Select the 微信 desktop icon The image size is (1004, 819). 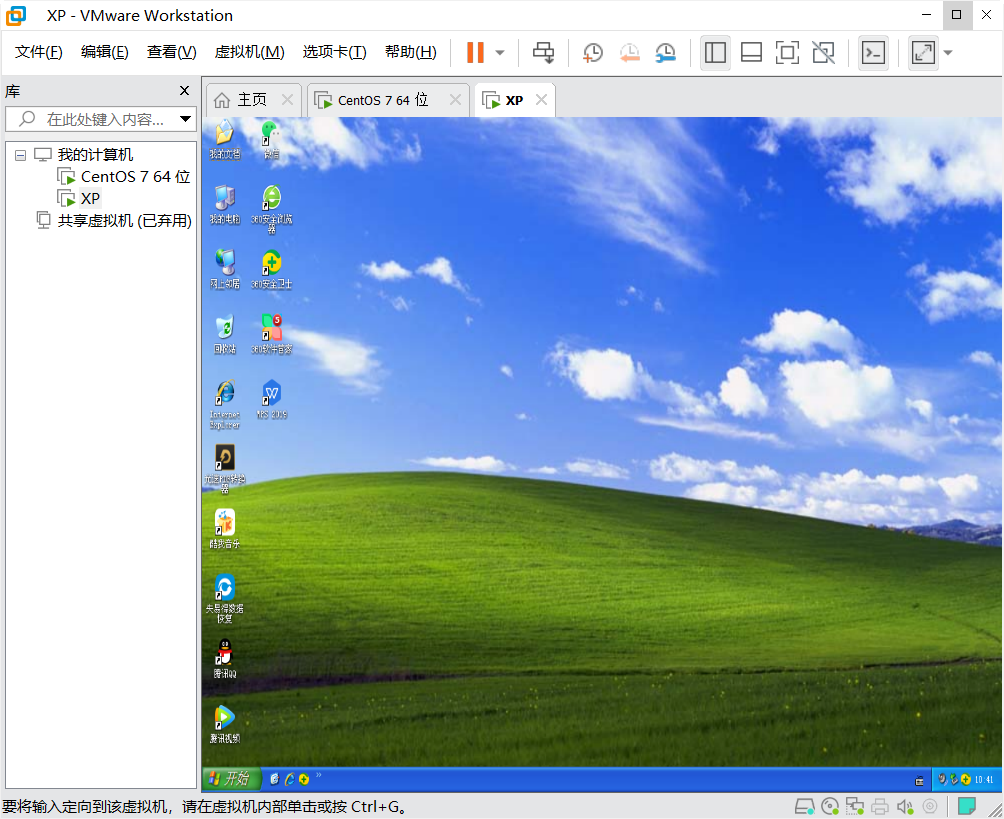271,139
